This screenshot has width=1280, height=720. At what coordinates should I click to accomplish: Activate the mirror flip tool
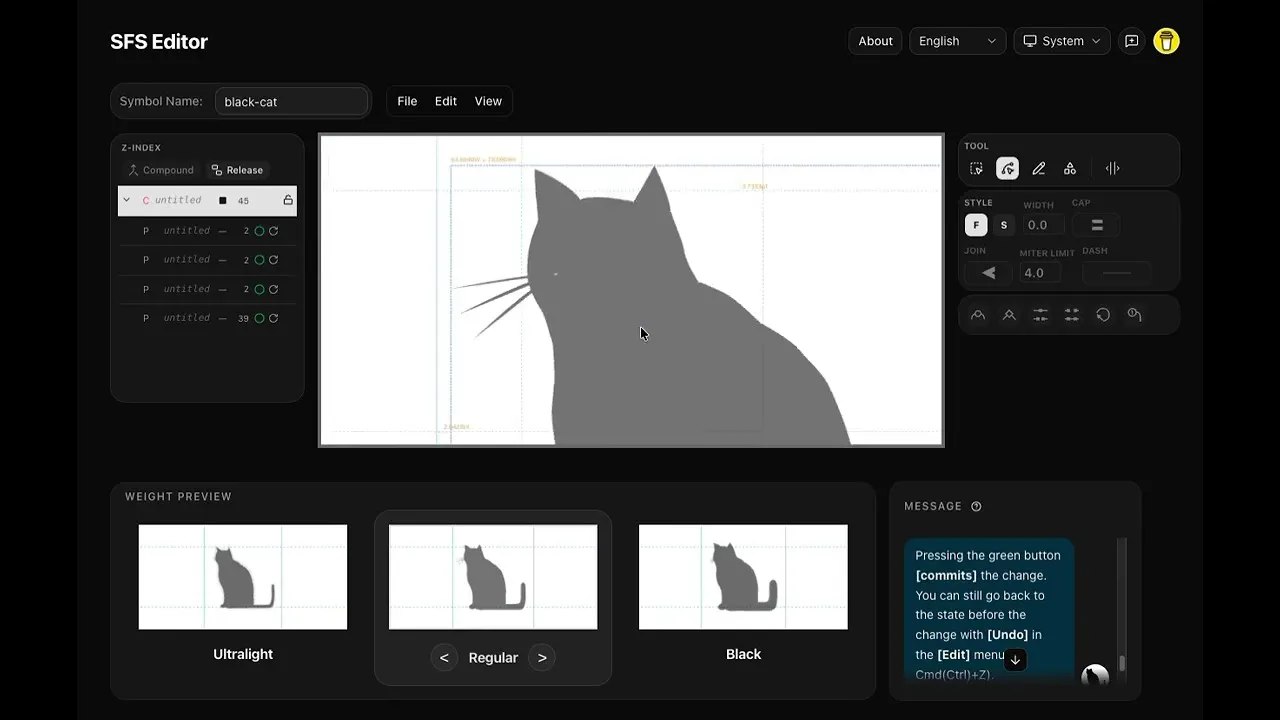click(1112, 169)
